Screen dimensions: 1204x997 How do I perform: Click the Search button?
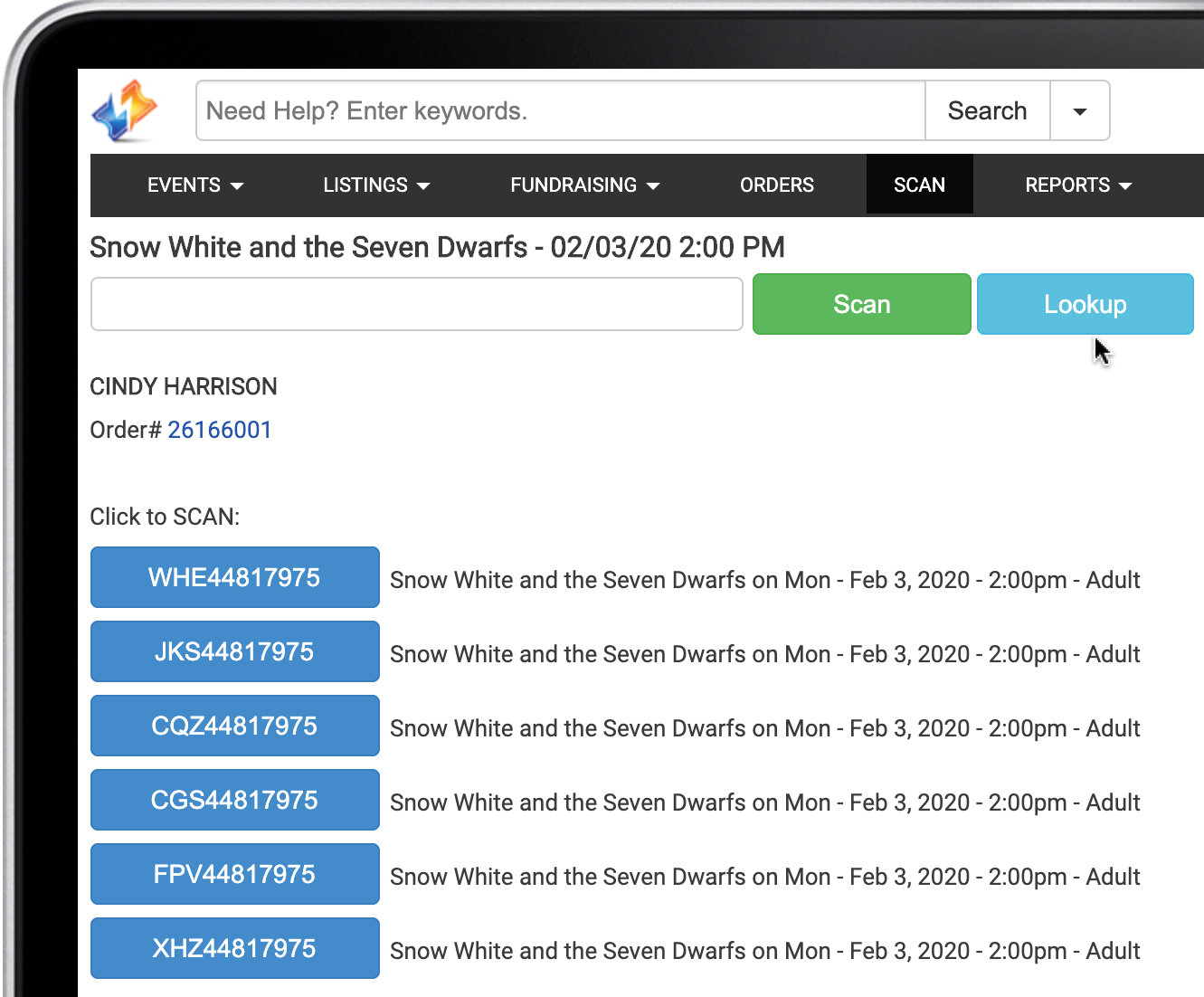pyautogui.click(x=987, y=110)
